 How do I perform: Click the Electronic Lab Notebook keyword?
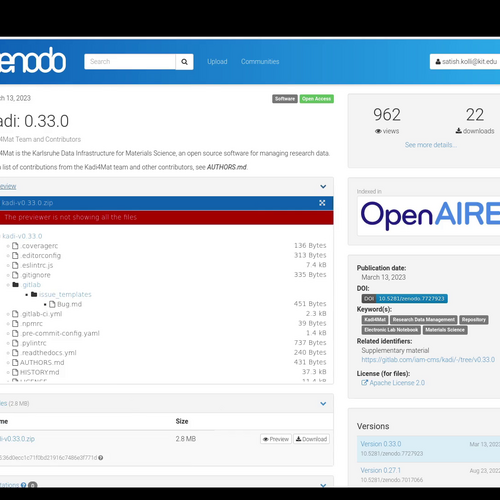click(391, 330)
